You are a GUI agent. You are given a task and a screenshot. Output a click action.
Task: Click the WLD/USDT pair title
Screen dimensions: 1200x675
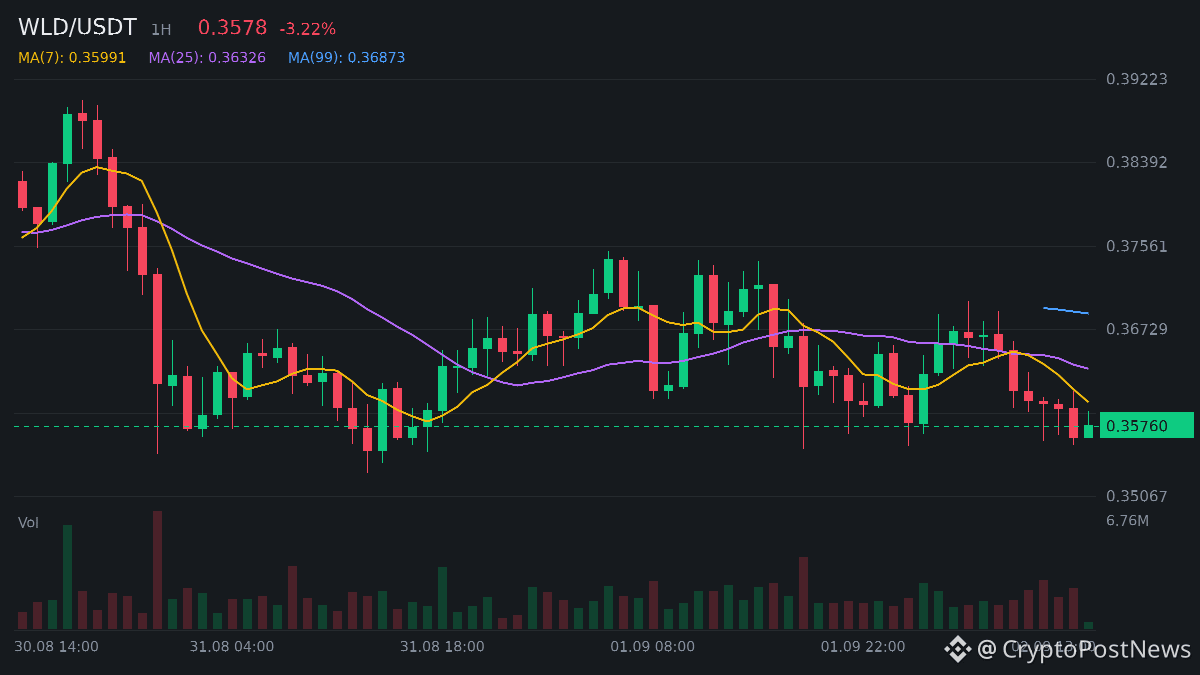[77, 28]
